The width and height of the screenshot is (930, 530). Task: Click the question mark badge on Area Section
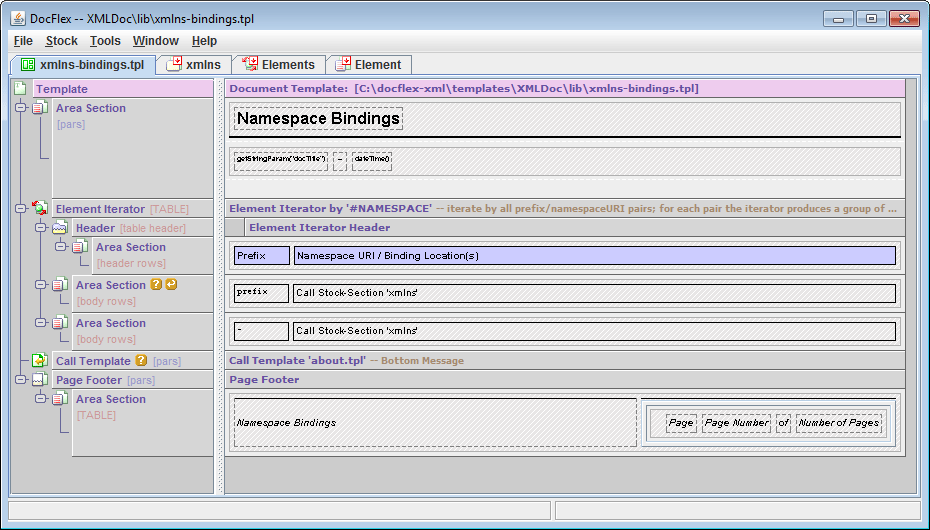tap(156, 285)
